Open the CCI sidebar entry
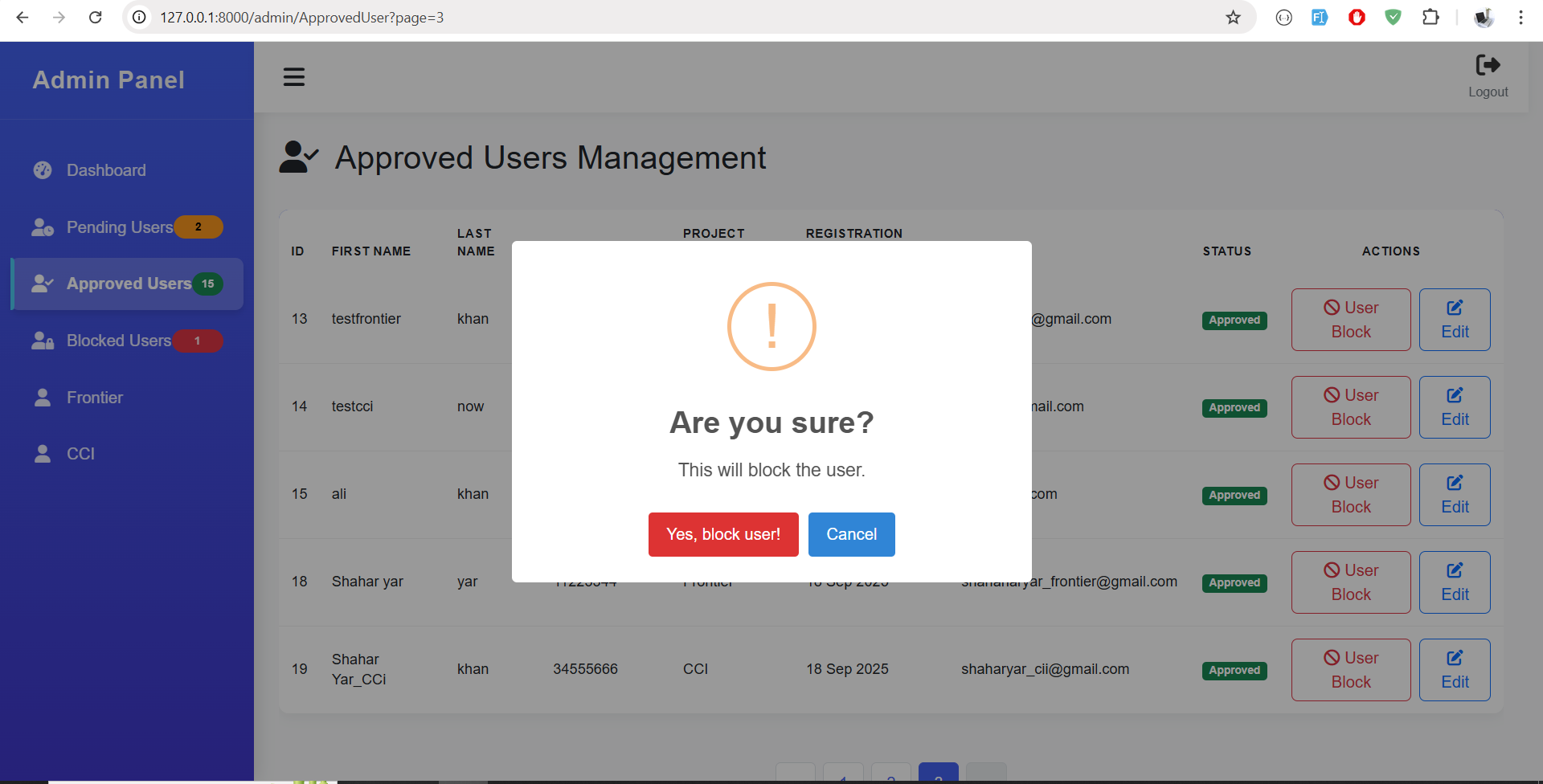 80,454
